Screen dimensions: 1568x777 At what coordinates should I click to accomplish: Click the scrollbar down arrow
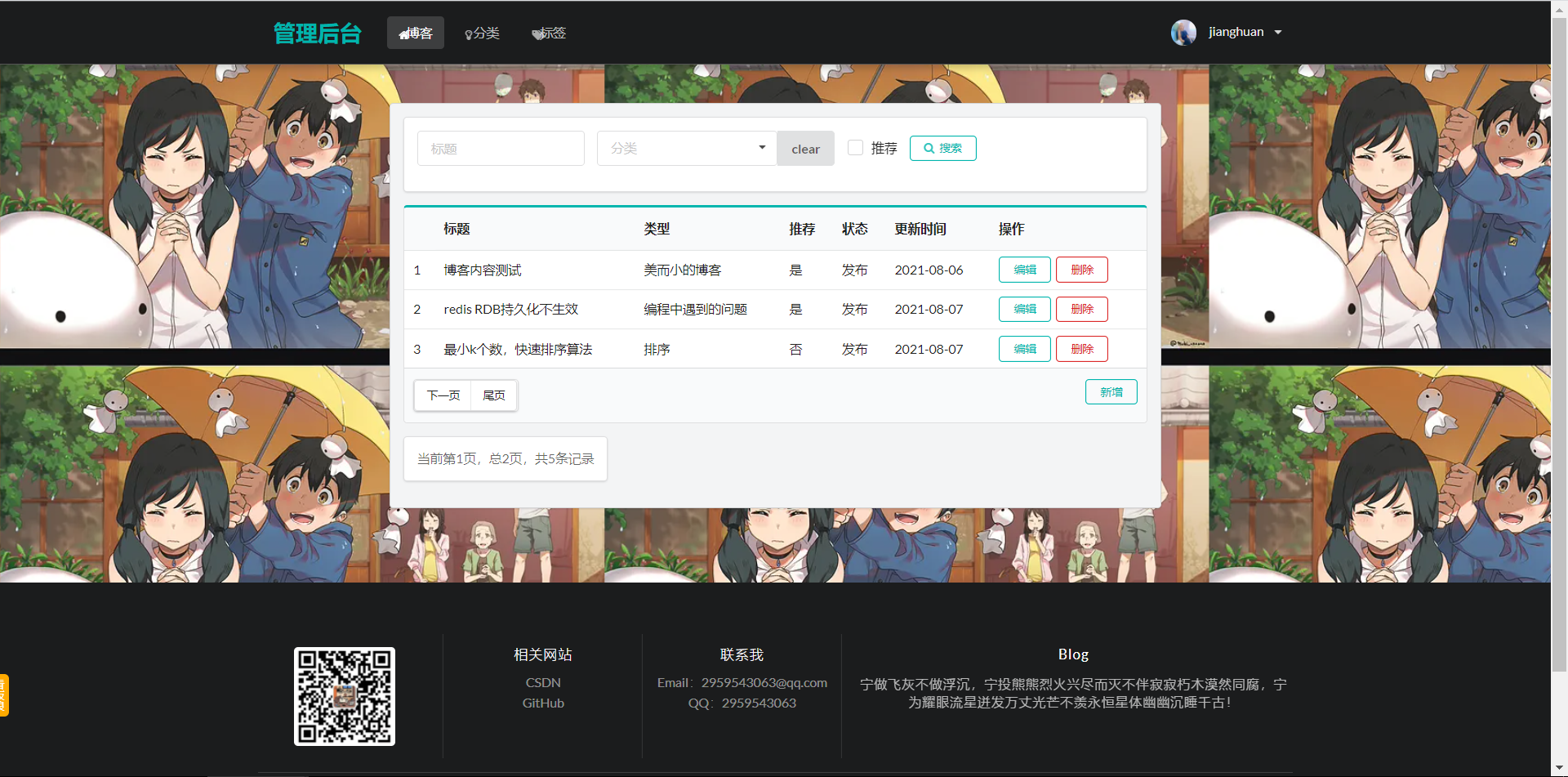1560,769
